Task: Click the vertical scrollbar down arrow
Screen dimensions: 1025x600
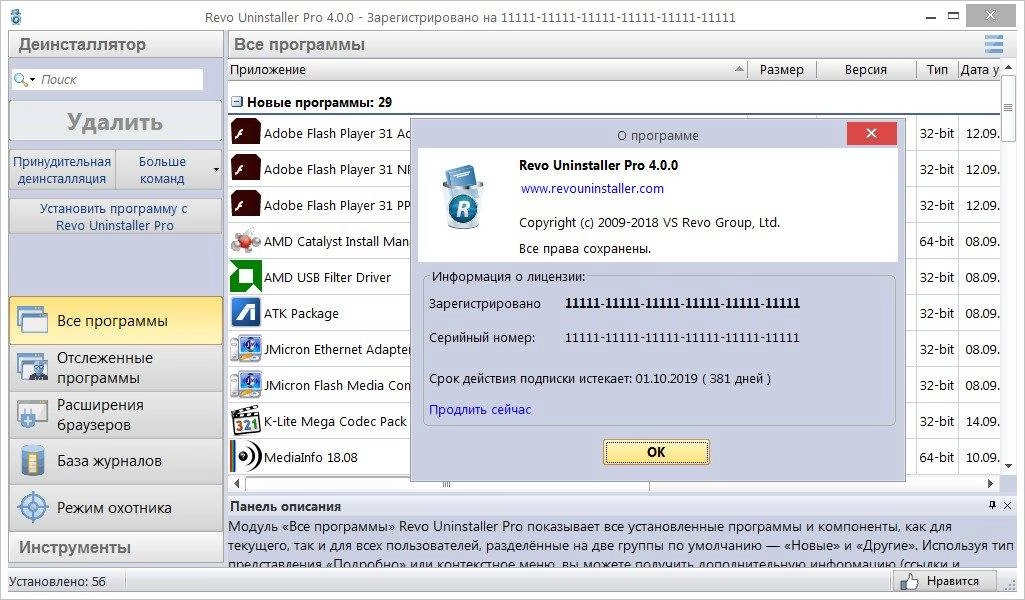Action: 1009,465
